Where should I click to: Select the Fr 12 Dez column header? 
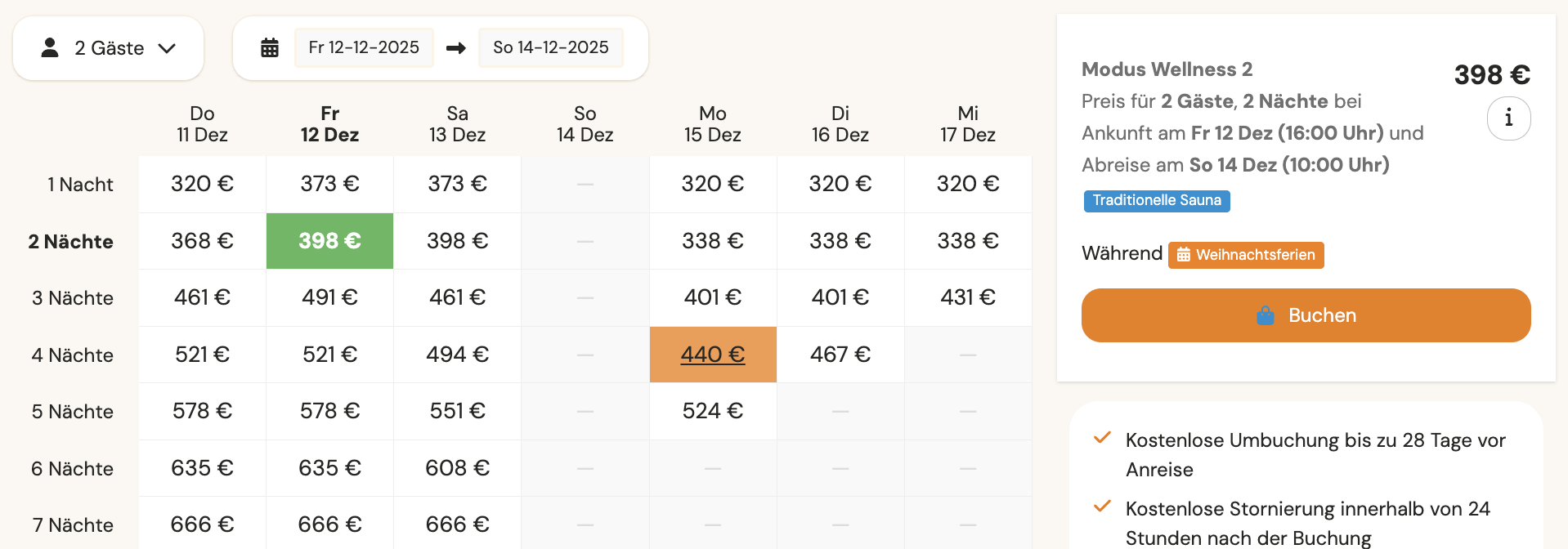[329, 124]
